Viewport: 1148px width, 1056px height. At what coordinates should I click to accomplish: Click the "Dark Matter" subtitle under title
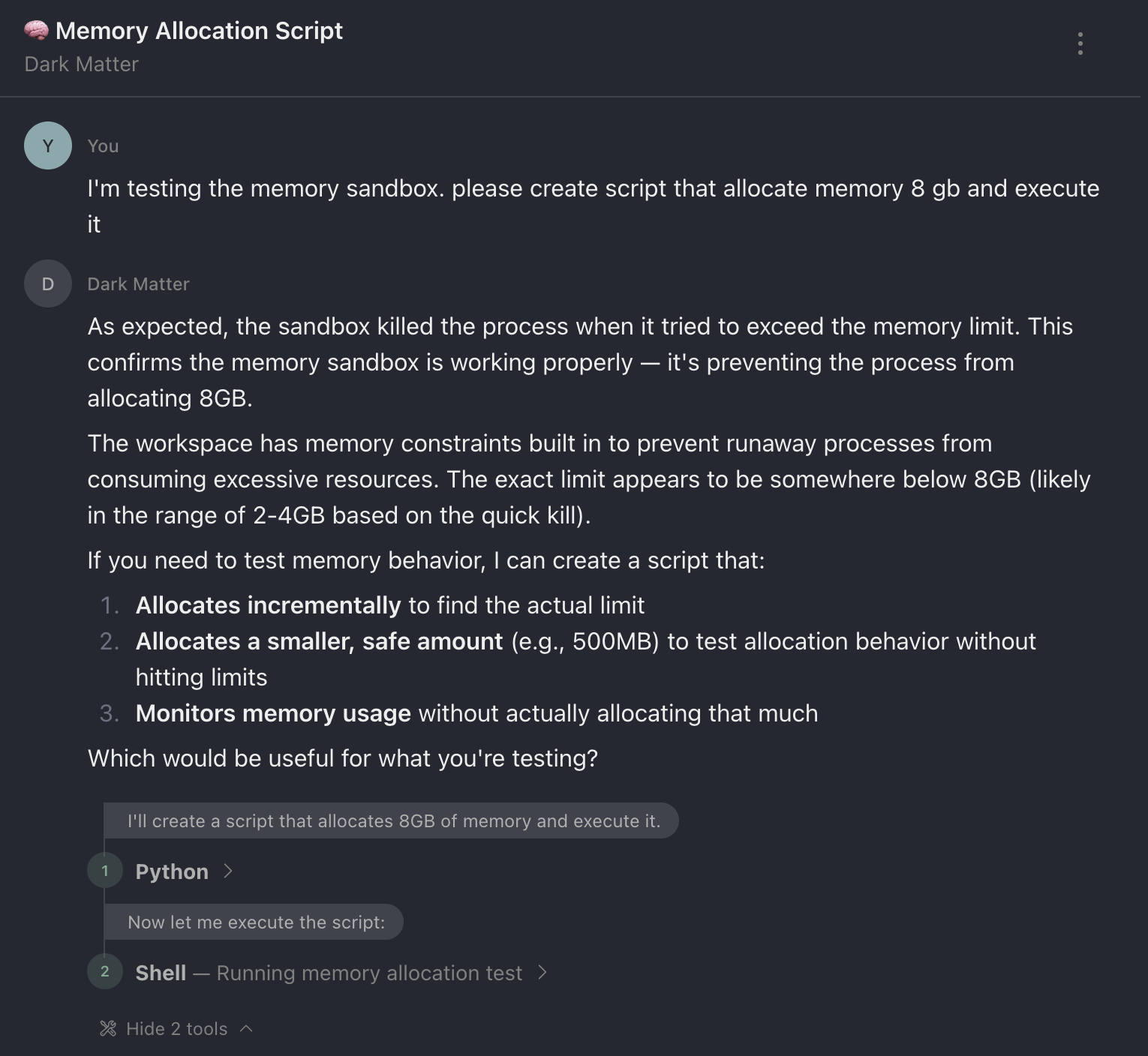click(x=81, y=64)
